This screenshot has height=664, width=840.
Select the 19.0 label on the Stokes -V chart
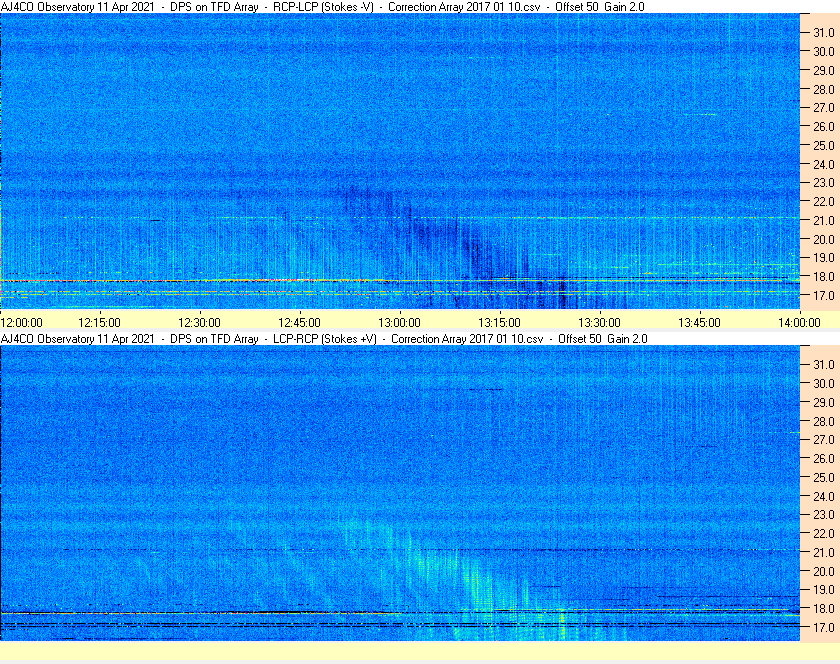pyautogui.click(x=824, y=258)
